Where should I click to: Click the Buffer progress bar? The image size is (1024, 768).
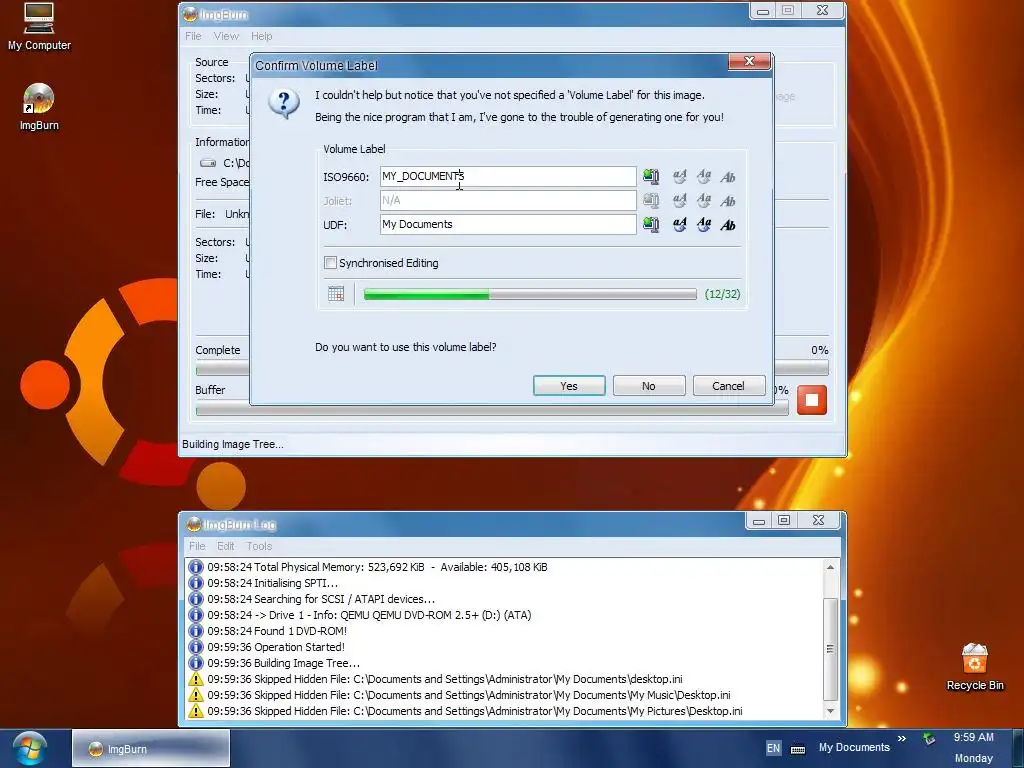492,410
